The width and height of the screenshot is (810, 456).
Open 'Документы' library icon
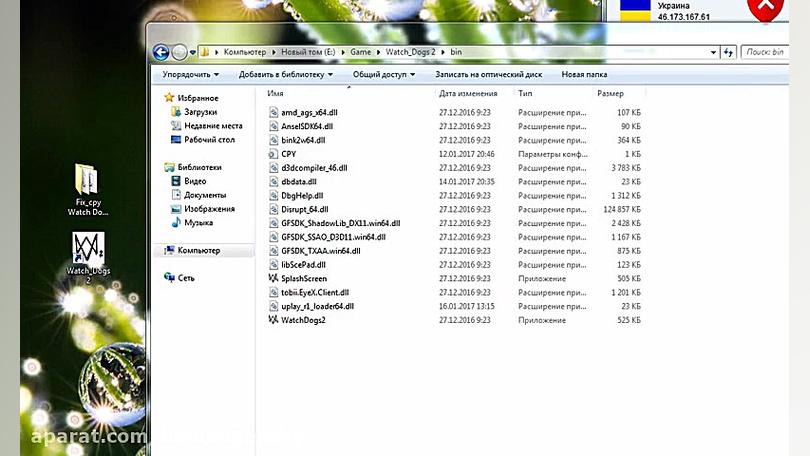tap(176, 195)
